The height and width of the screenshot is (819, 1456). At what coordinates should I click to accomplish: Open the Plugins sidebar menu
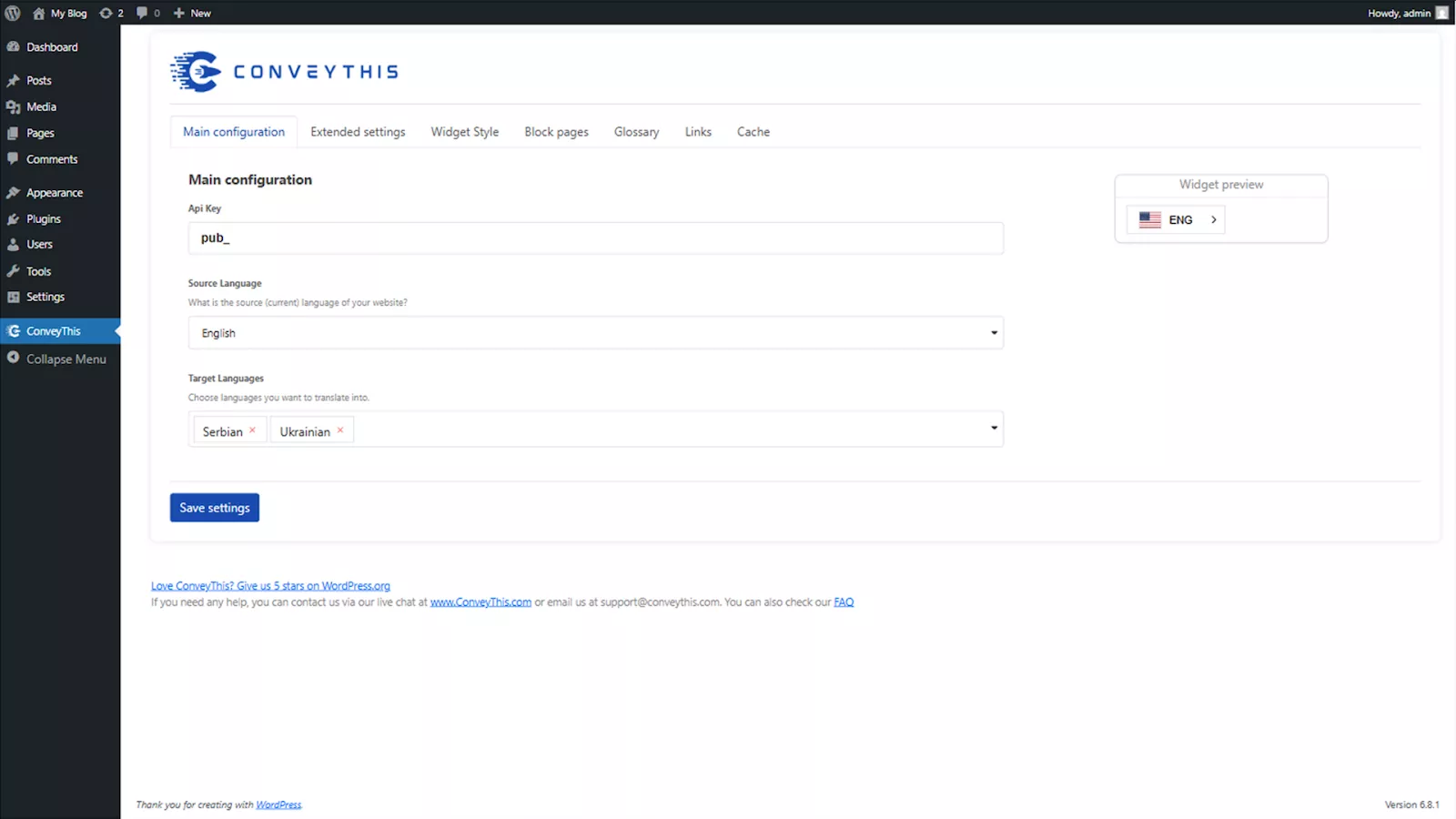(43, 219)
